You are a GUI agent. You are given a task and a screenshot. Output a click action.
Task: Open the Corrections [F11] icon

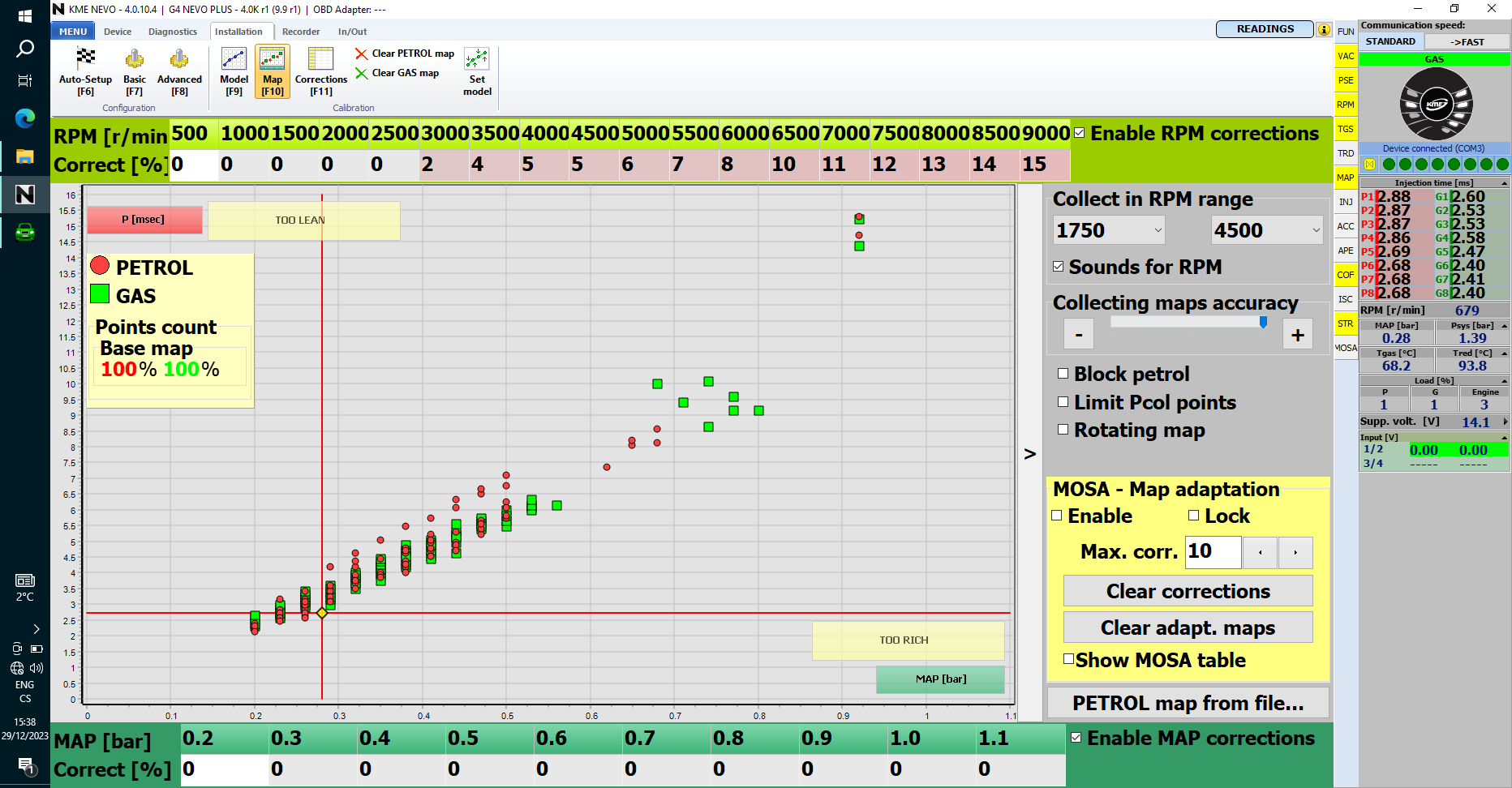coord(320,71)
